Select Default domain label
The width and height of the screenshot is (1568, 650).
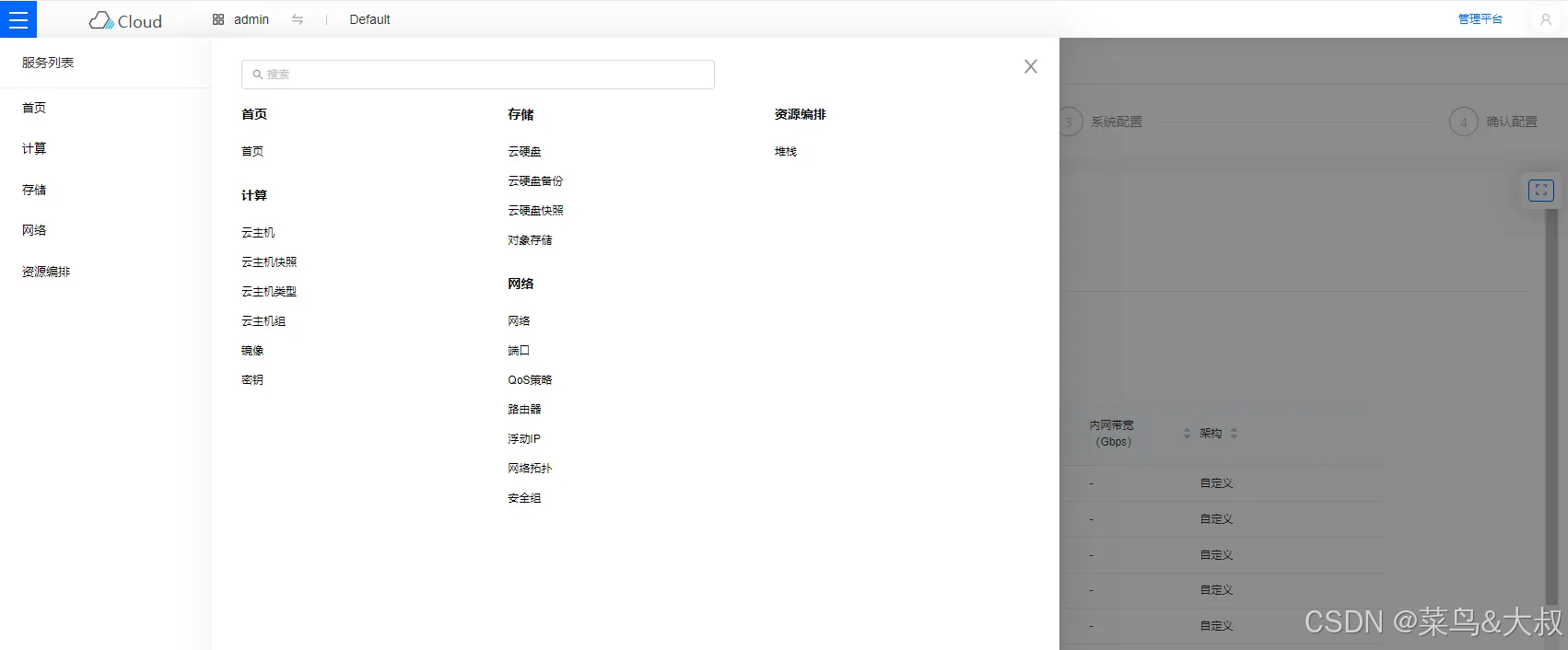tap(369, 19)
